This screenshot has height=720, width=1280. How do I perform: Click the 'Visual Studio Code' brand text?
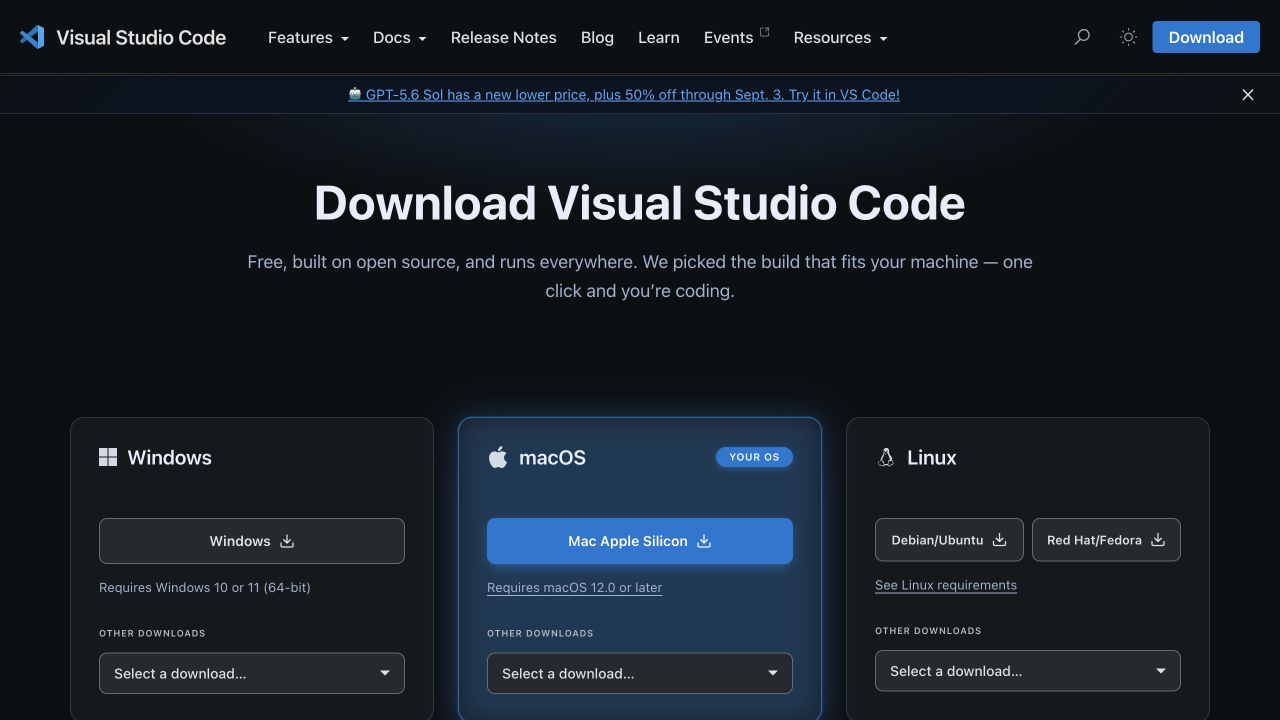tap(141, 37)
